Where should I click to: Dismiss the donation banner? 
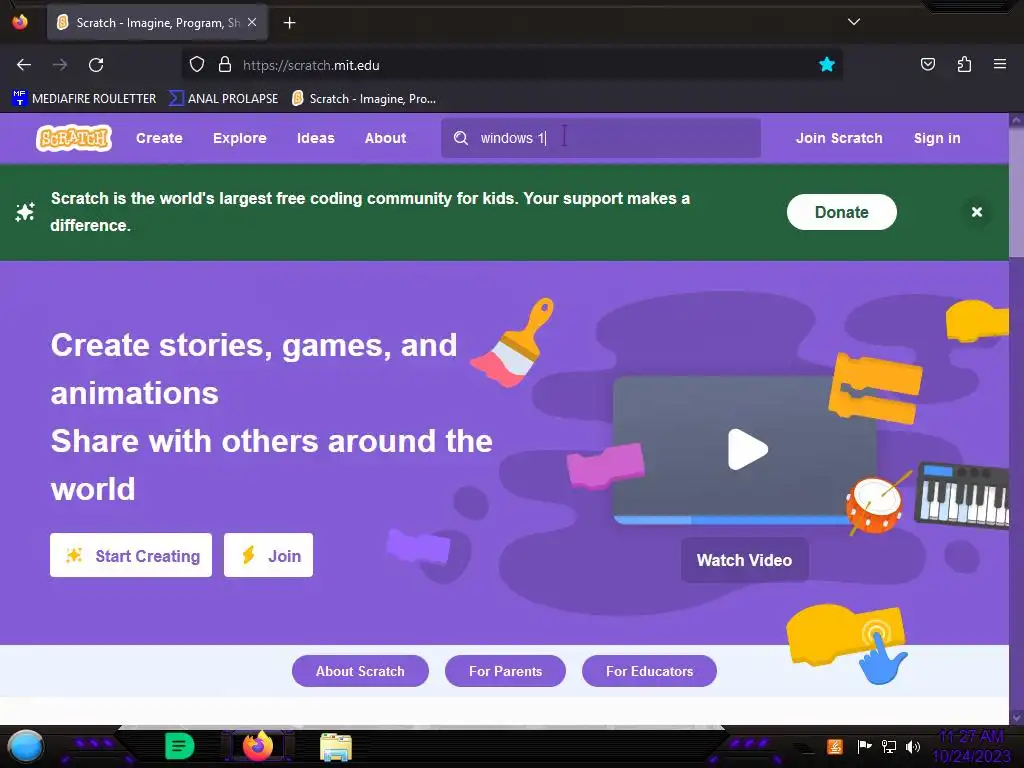[x=976, y=212]
